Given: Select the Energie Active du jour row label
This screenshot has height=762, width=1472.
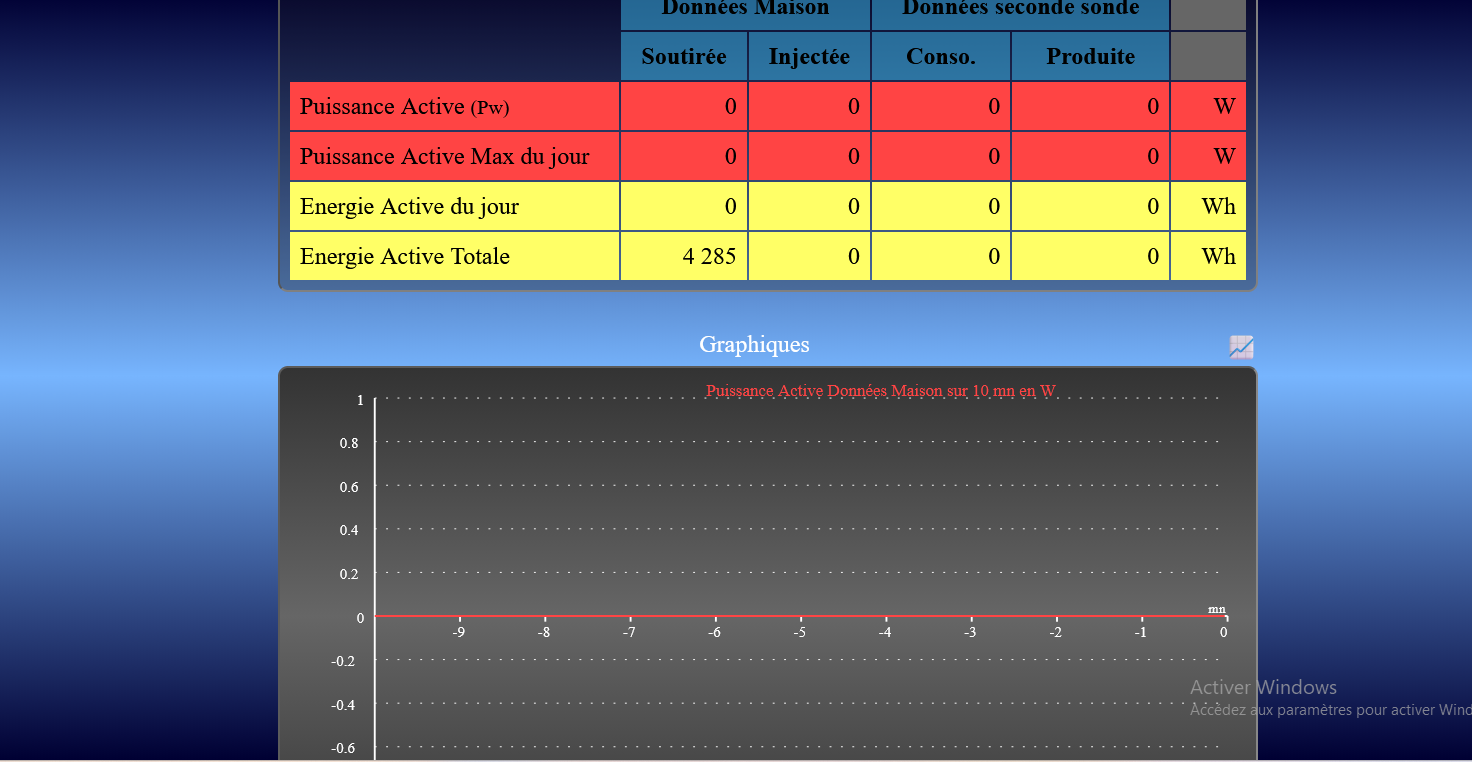Looking at the screenshot, I should click(x=409, y=207).
